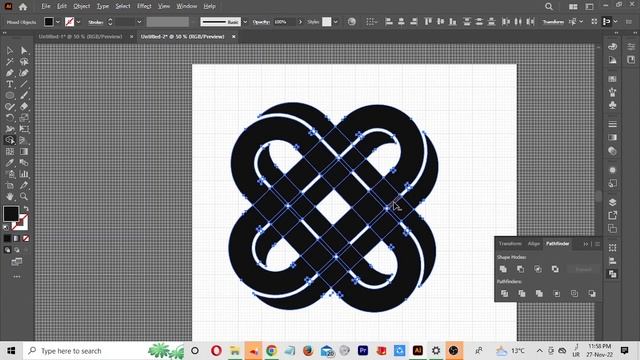Click Intersect in Pathfinder Shape Modes
The height and width of the screenshot is (360, 640).
pos(538,269)
